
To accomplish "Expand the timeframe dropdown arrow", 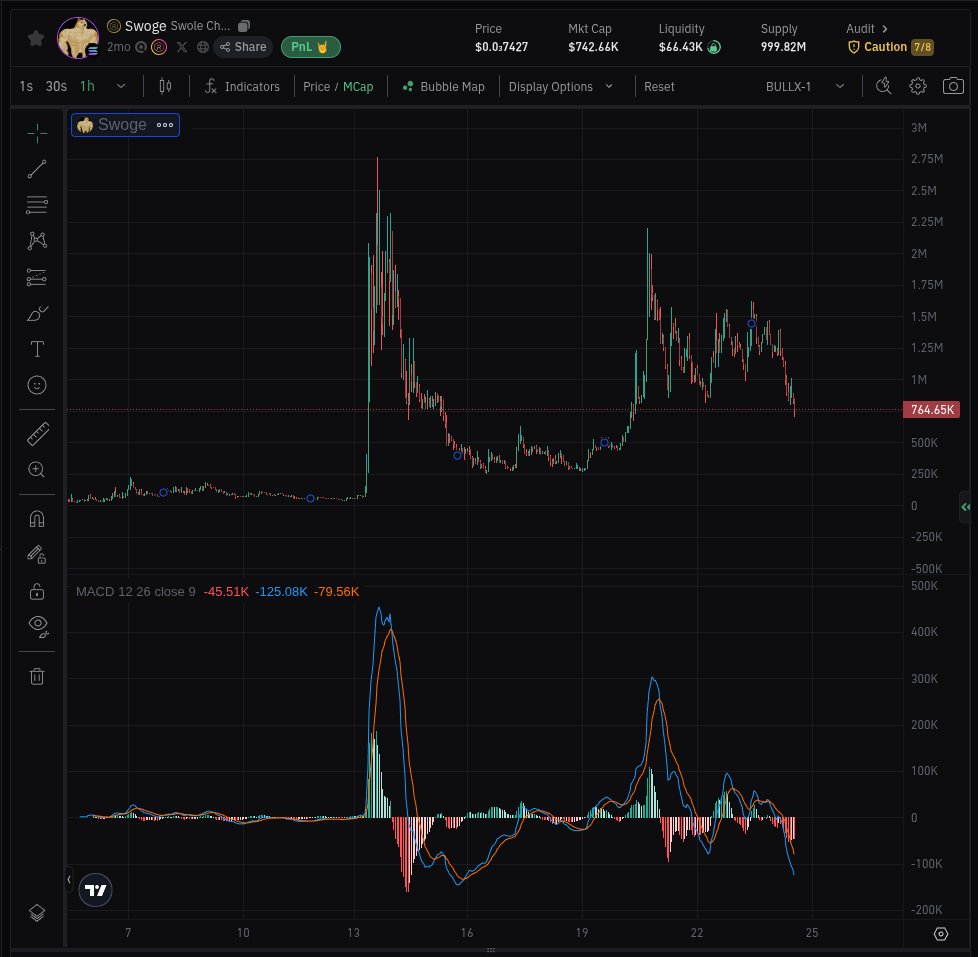I will coord(121,86).
